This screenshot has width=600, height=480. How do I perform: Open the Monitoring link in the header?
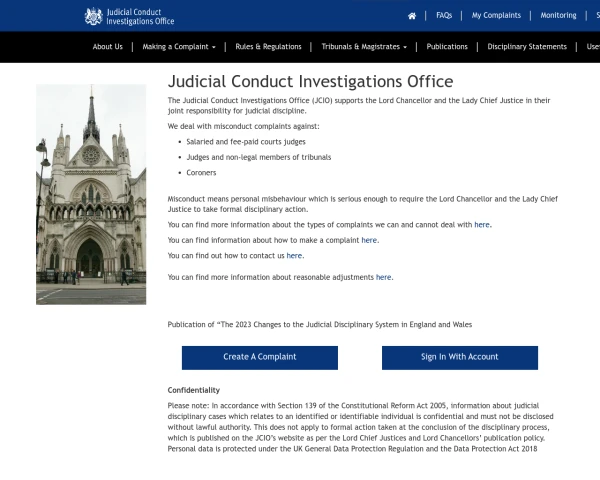point(558,16)
